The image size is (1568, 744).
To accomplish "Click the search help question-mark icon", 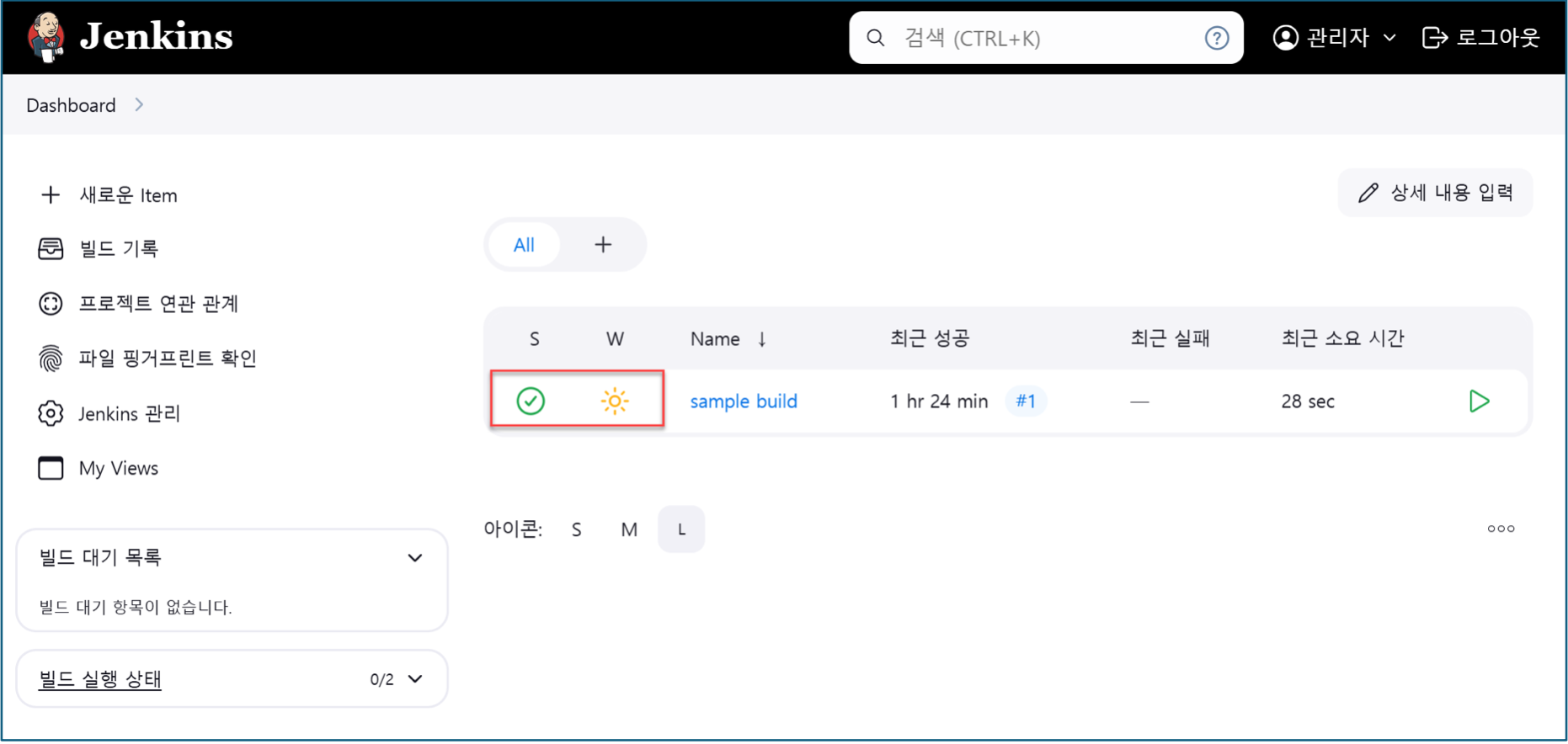I will tap(1216, 38).
